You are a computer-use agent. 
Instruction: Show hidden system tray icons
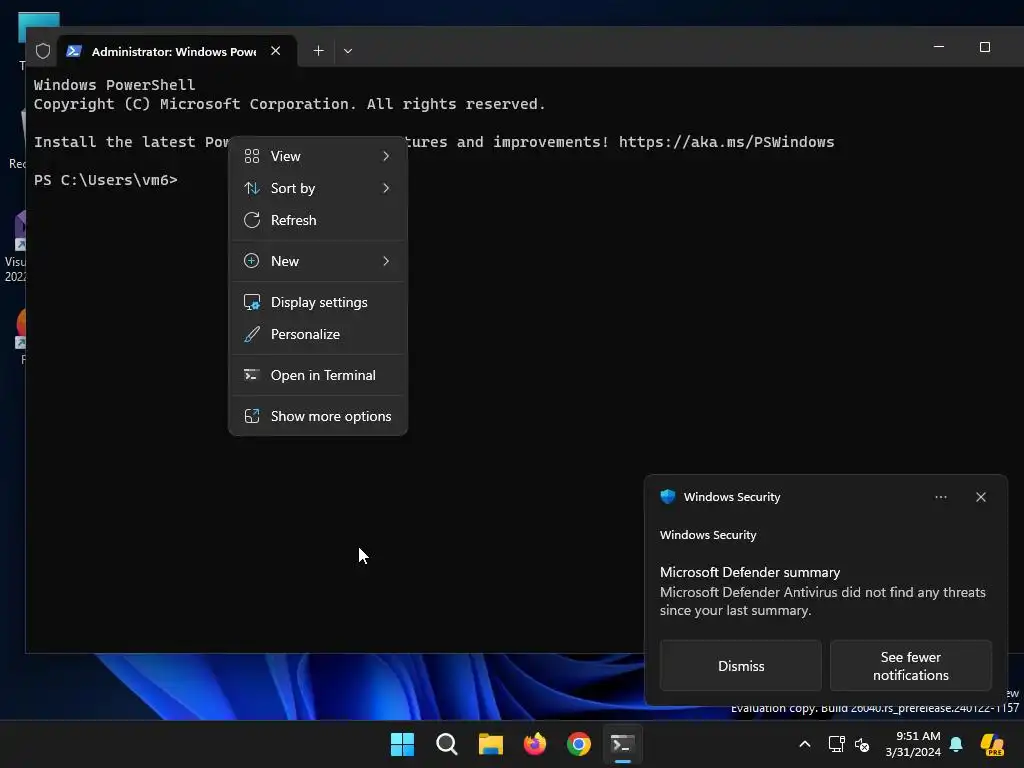pos(805,744)
